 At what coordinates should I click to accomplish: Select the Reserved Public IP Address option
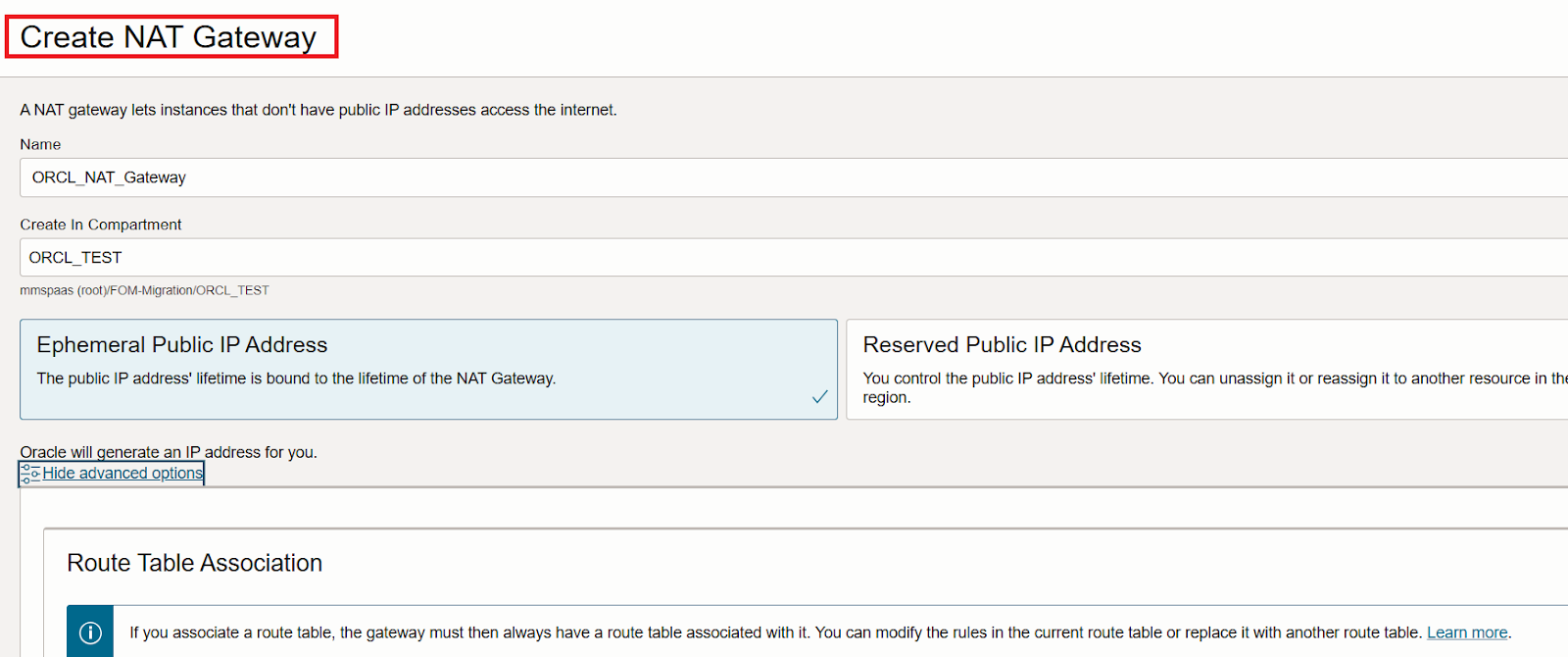tap(1205, 369)
